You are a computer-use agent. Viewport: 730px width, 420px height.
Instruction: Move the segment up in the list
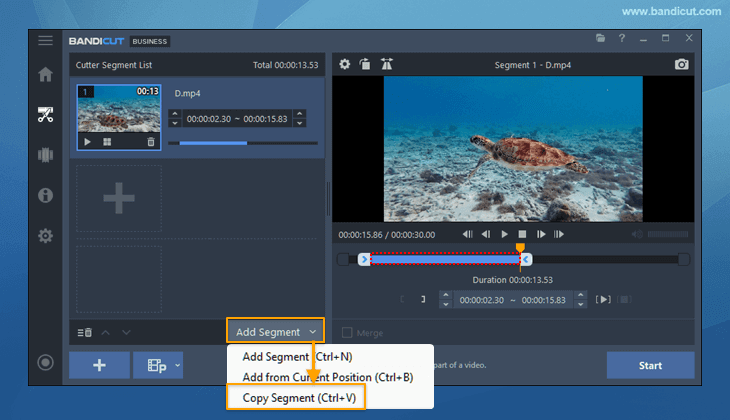(106, 332)
